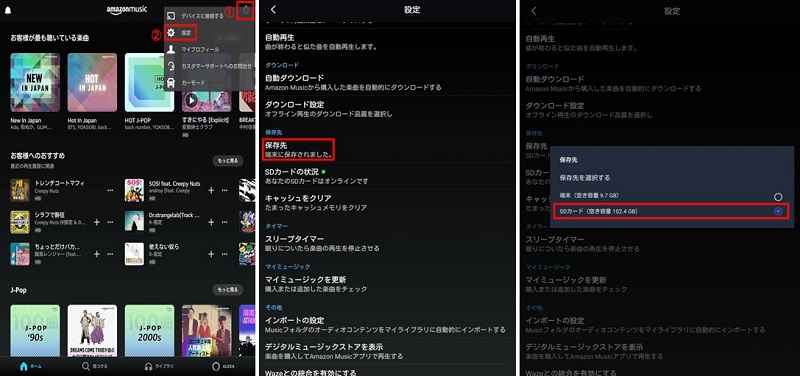Go back from the dimmed 設定 screen with dialog
This screenshot has height=376, width=800.
coord(534,11)
